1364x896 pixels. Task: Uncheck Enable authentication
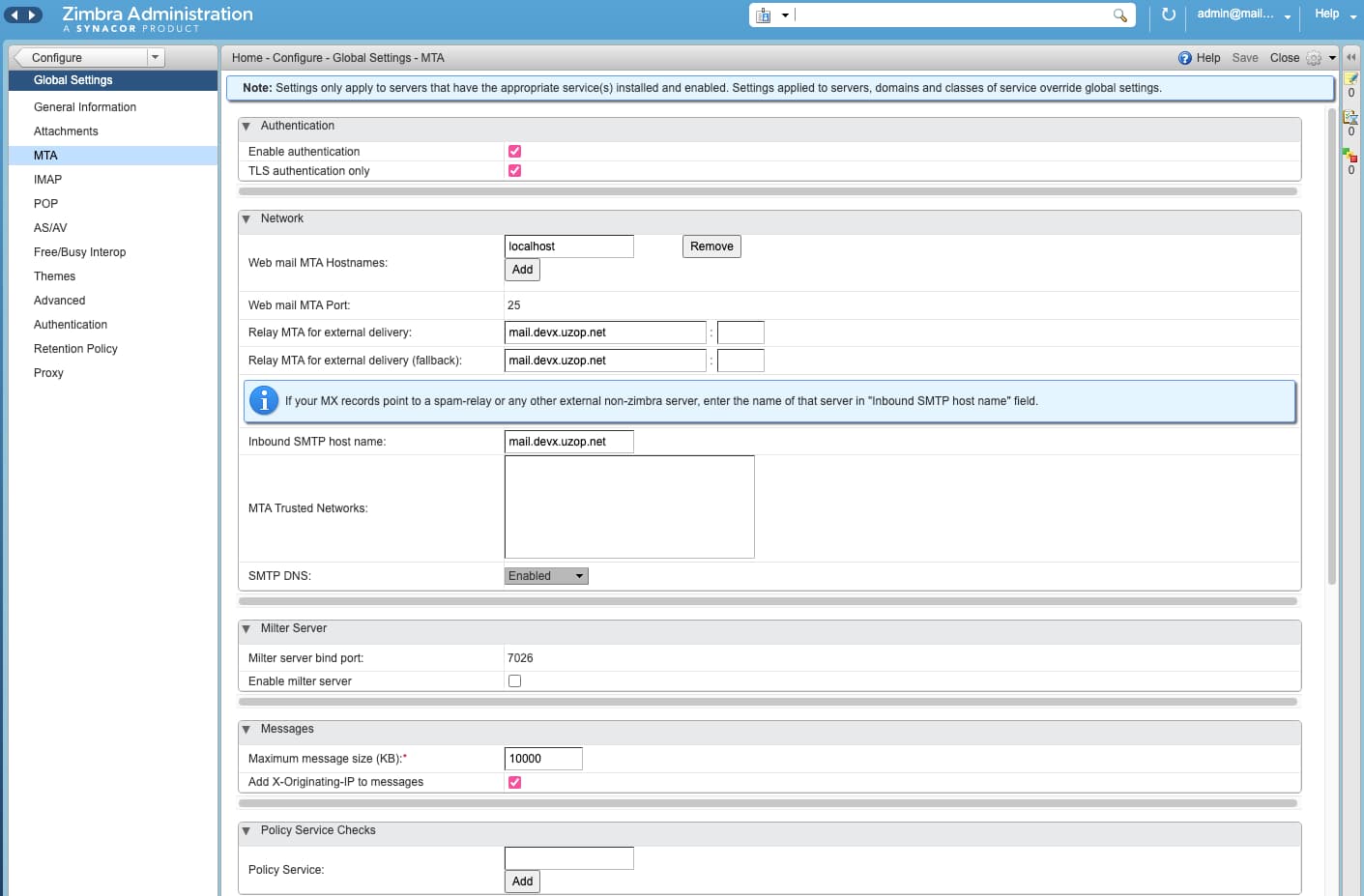point(514,151)
